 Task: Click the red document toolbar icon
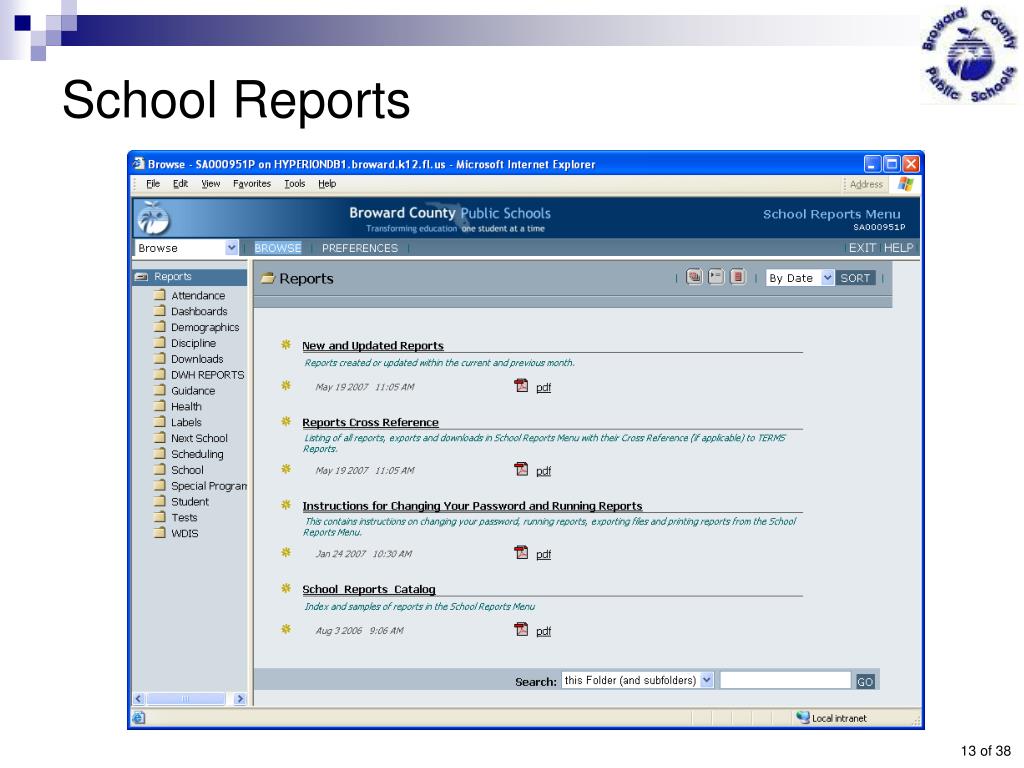[738, 277]
